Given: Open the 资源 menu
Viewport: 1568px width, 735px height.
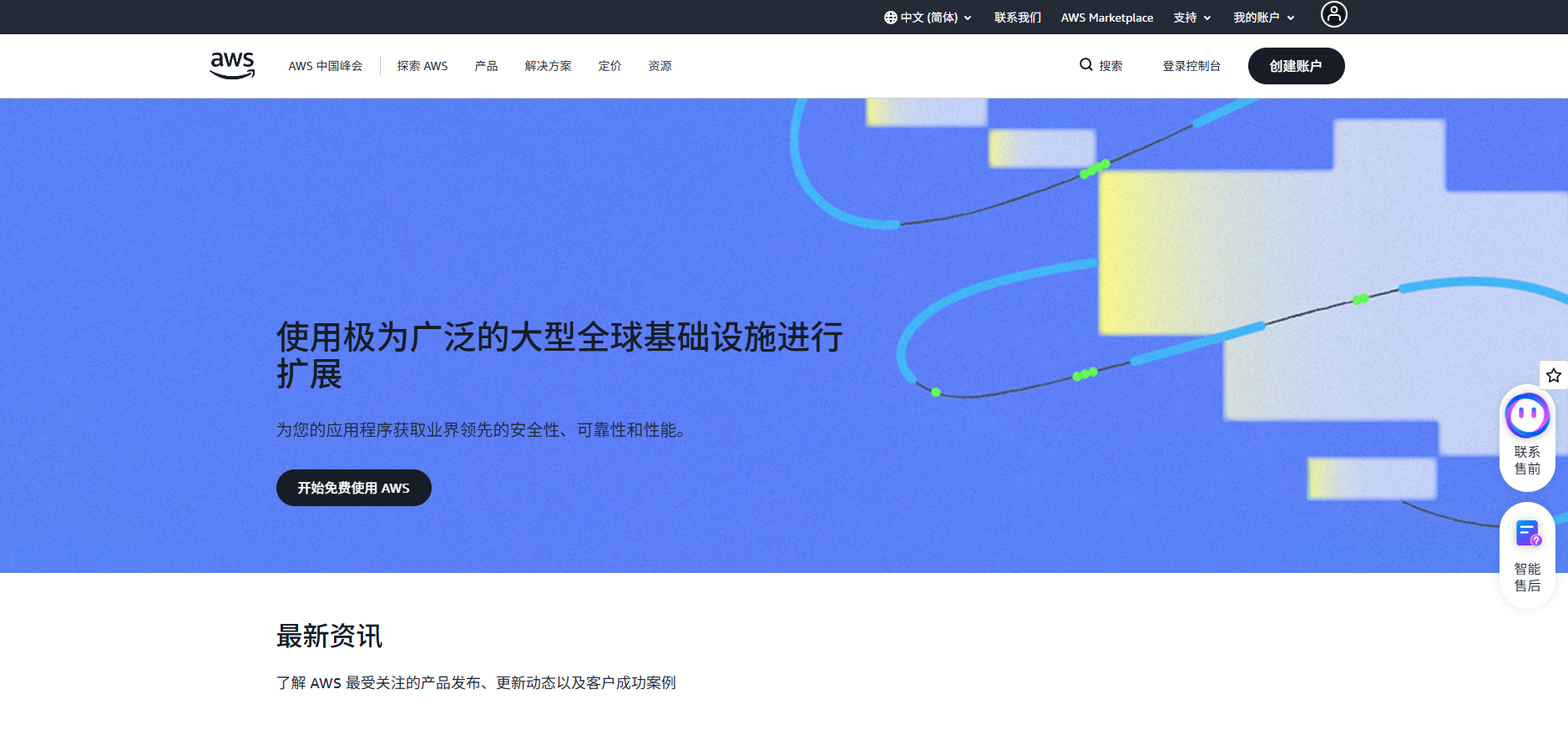Looking at the screenshot, I should [x=660, y=66].
